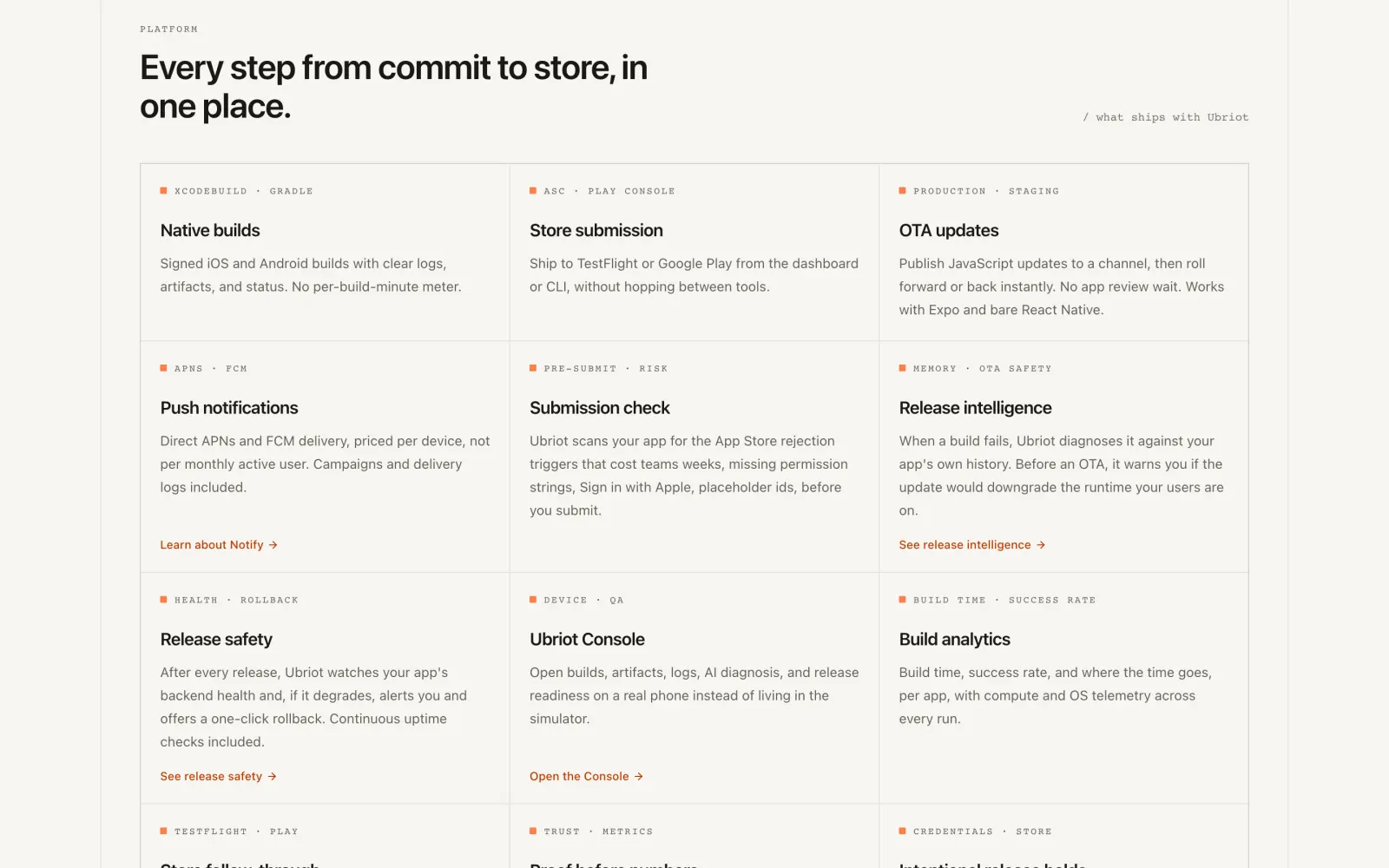
Task: Click the Push notifications heading
Action: click(x=229, y=408)
